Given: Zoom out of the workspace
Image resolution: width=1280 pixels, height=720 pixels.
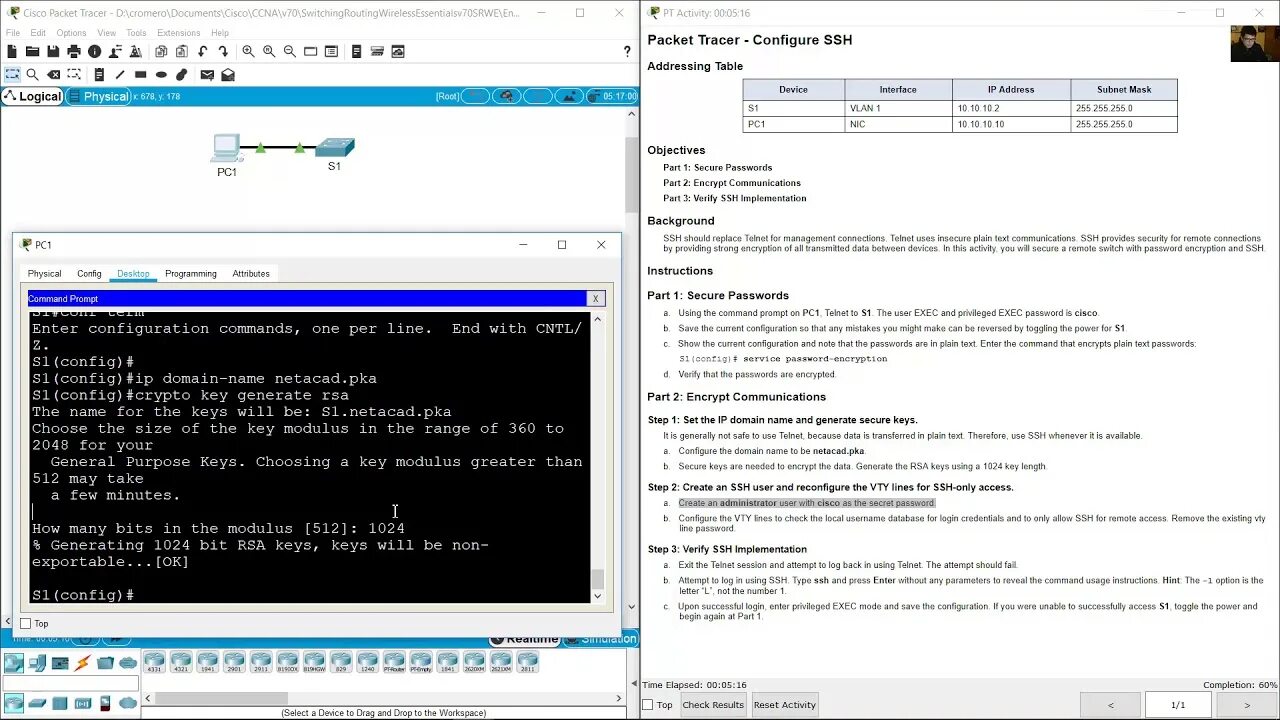Looking at the screenshot, I should [289, 51].
